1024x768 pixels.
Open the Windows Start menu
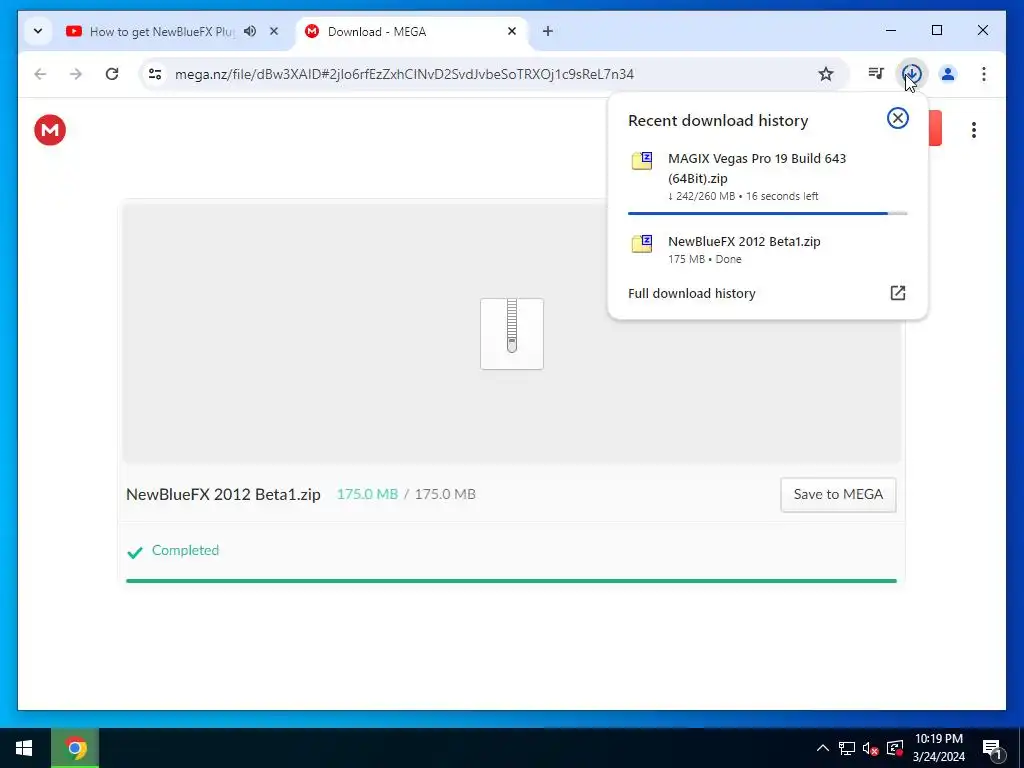[24, 748]
